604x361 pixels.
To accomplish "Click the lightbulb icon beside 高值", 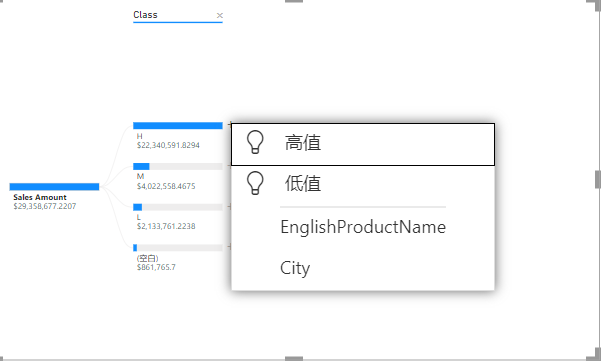I will [x=255, y=142].
